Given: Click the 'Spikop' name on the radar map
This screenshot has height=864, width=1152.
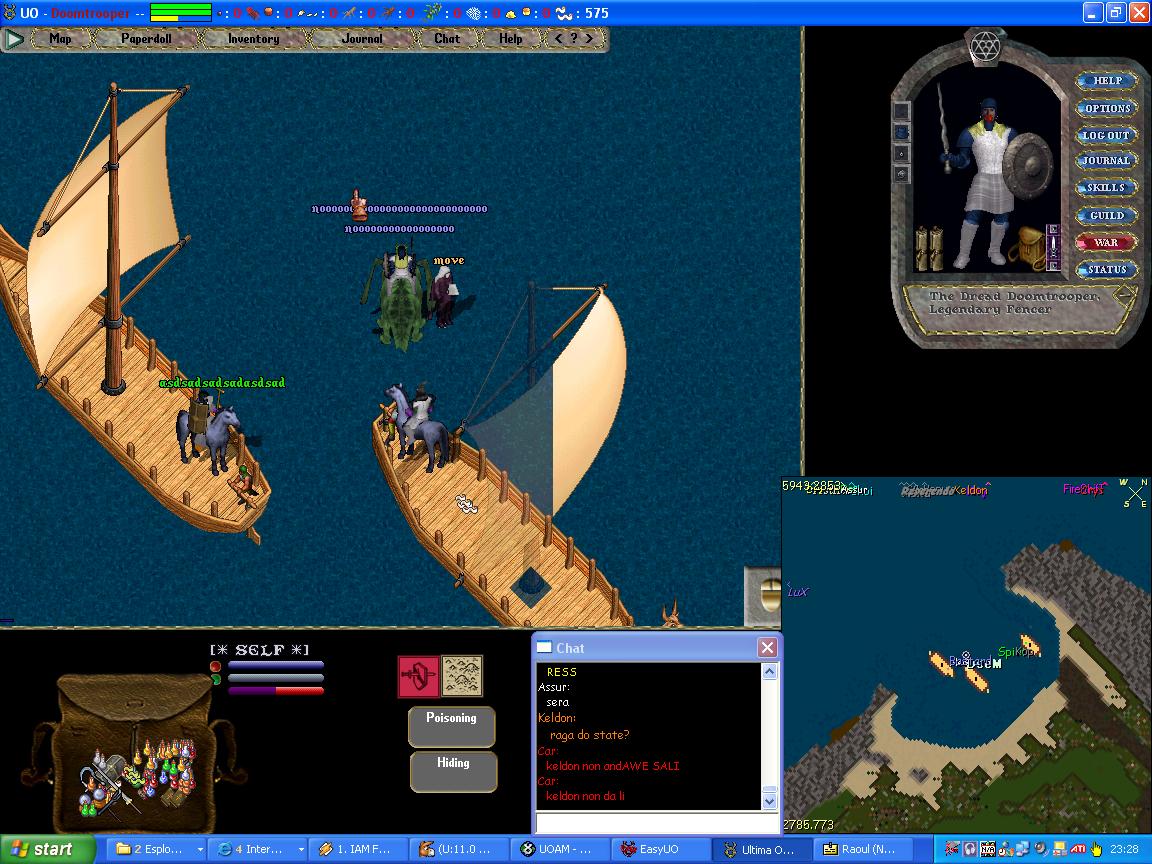Looking at the screenshot, I should [x=1017, y=651].
